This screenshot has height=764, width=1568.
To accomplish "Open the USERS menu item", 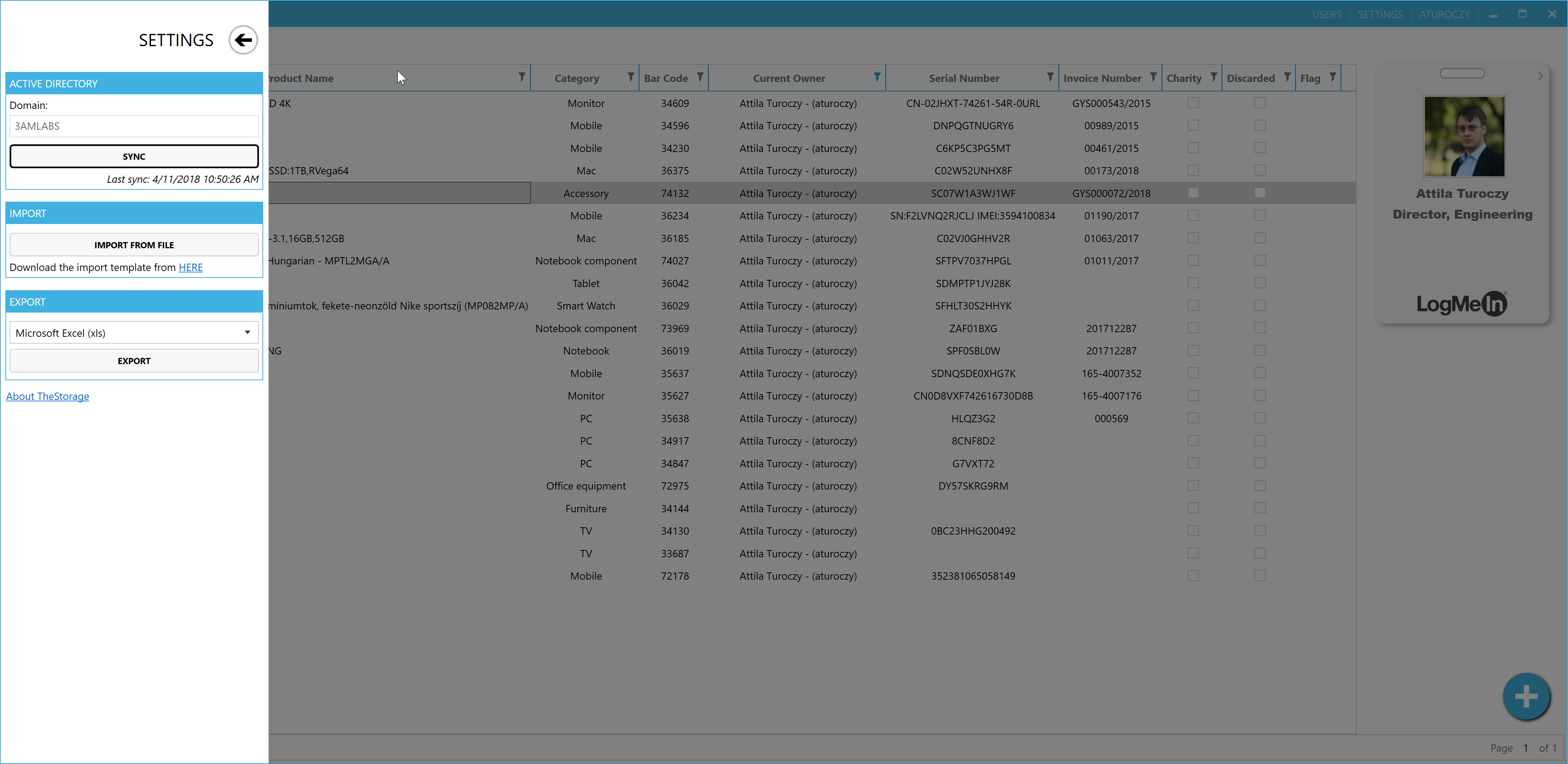I will 1326,14.
